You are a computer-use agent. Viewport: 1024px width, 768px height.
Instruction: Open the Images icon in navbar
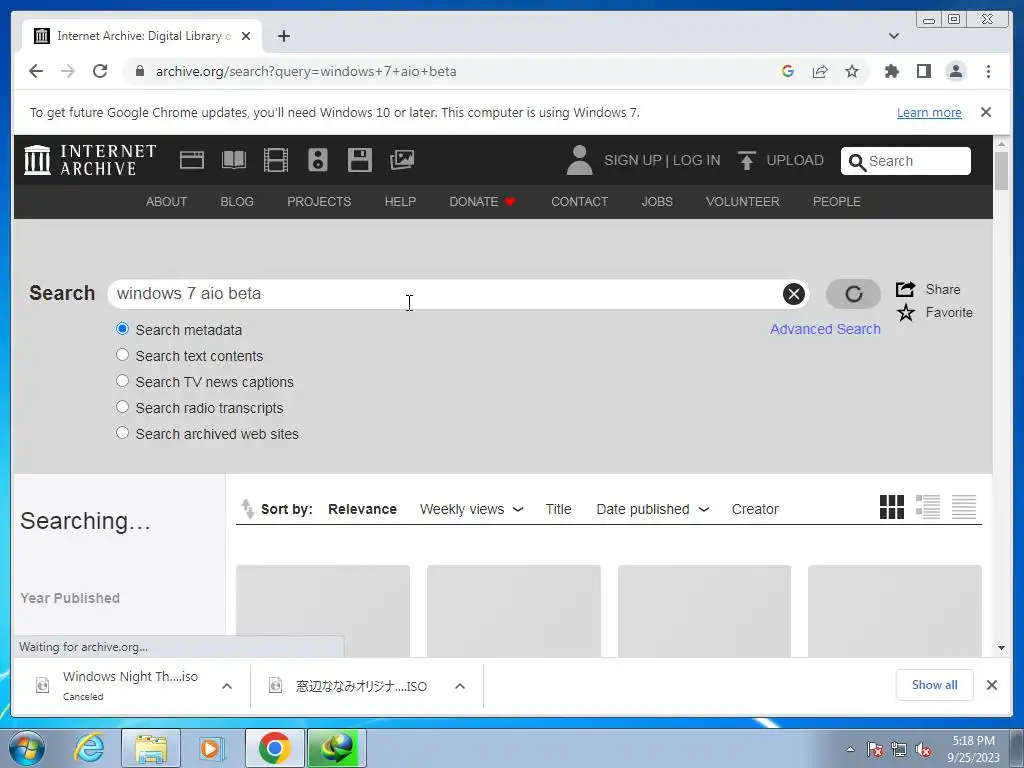402,160
